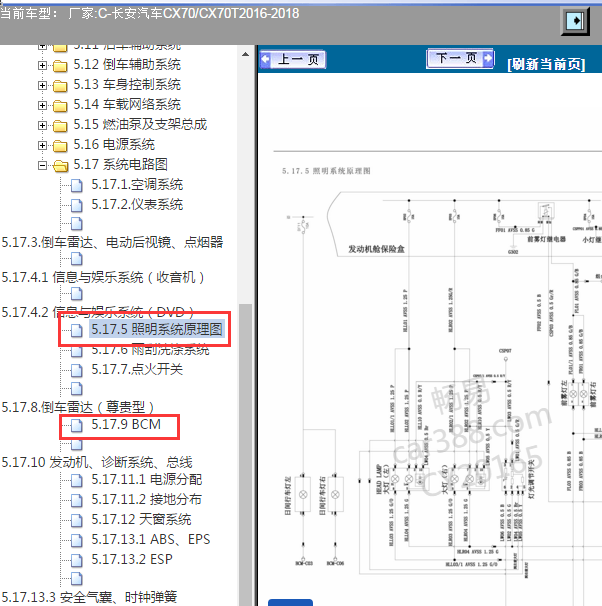Go to next page with 下一页 button
The image size is (602, 606).
(x=460, y=59)
